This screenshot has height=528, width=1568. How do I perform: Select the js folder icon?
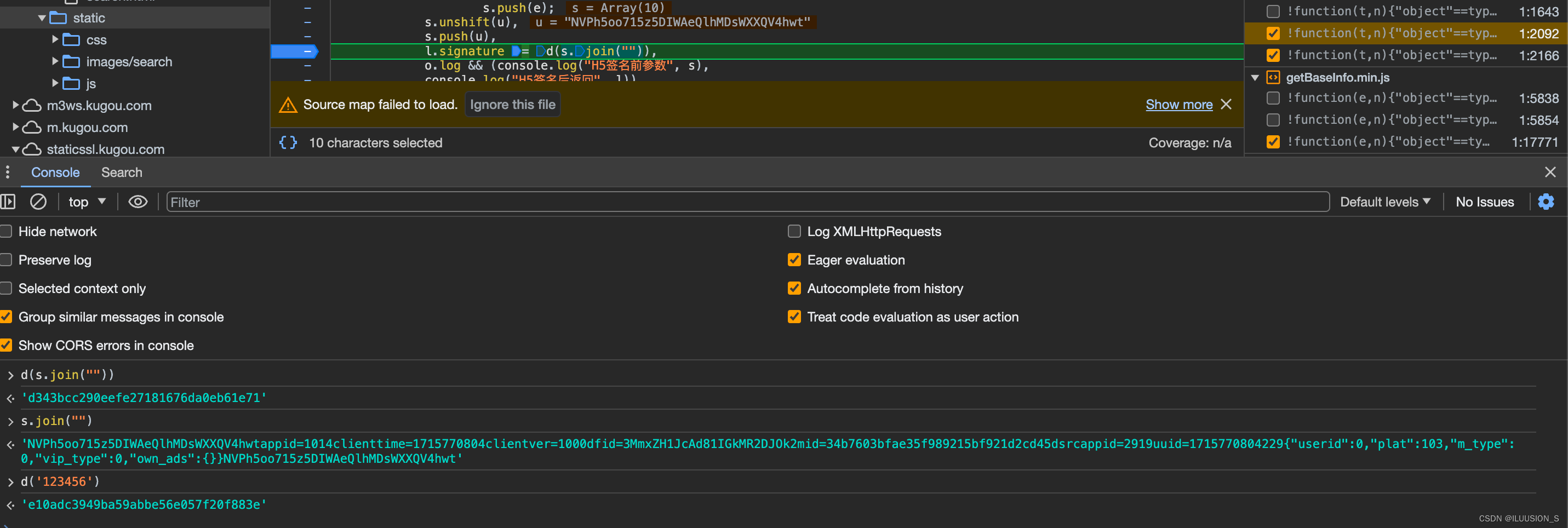click(71, 84)
